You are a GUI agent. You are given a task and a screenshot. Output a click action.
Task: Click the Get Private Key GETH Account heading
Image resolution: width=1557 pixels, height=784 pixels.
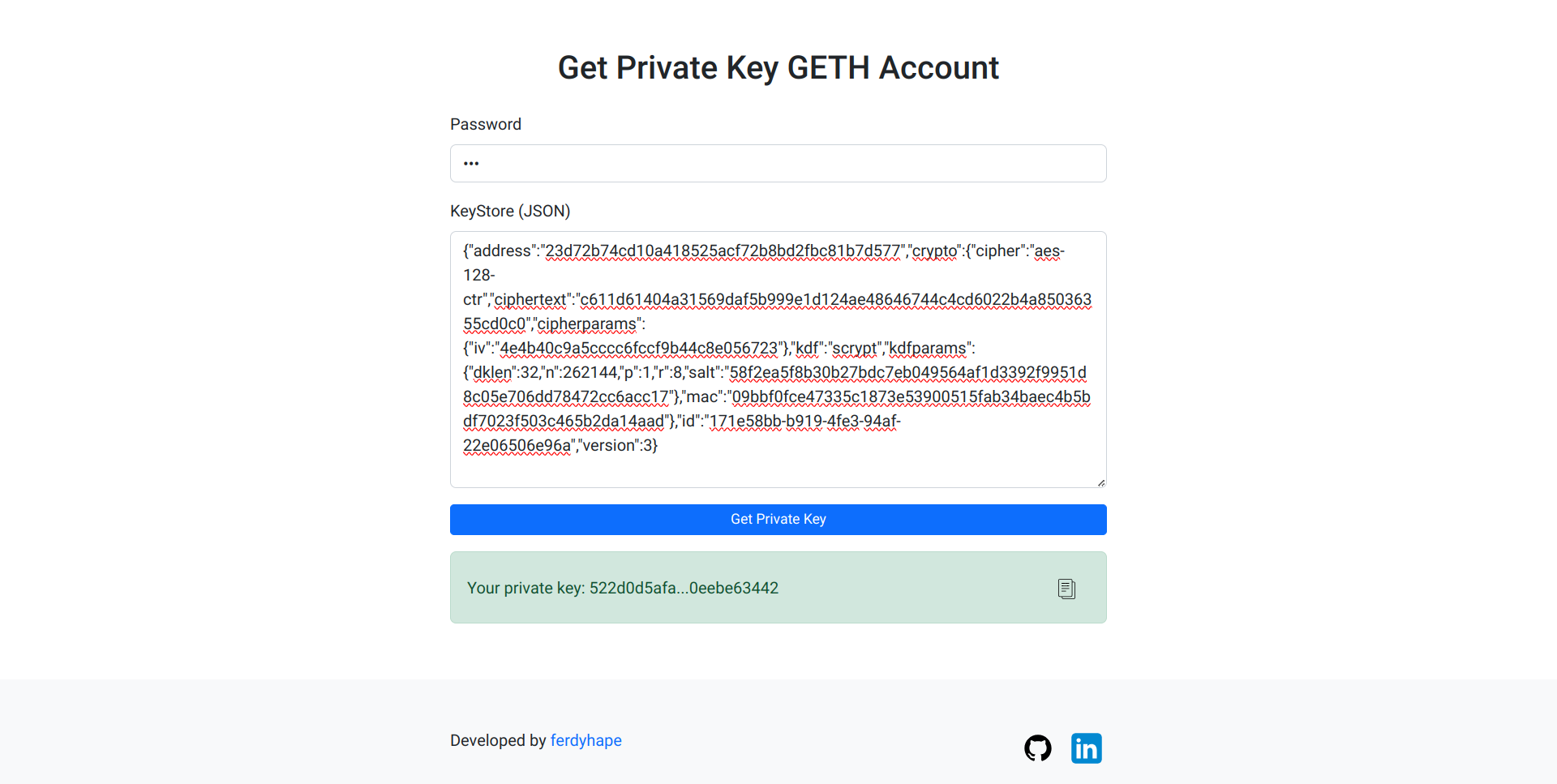(778, 68)
